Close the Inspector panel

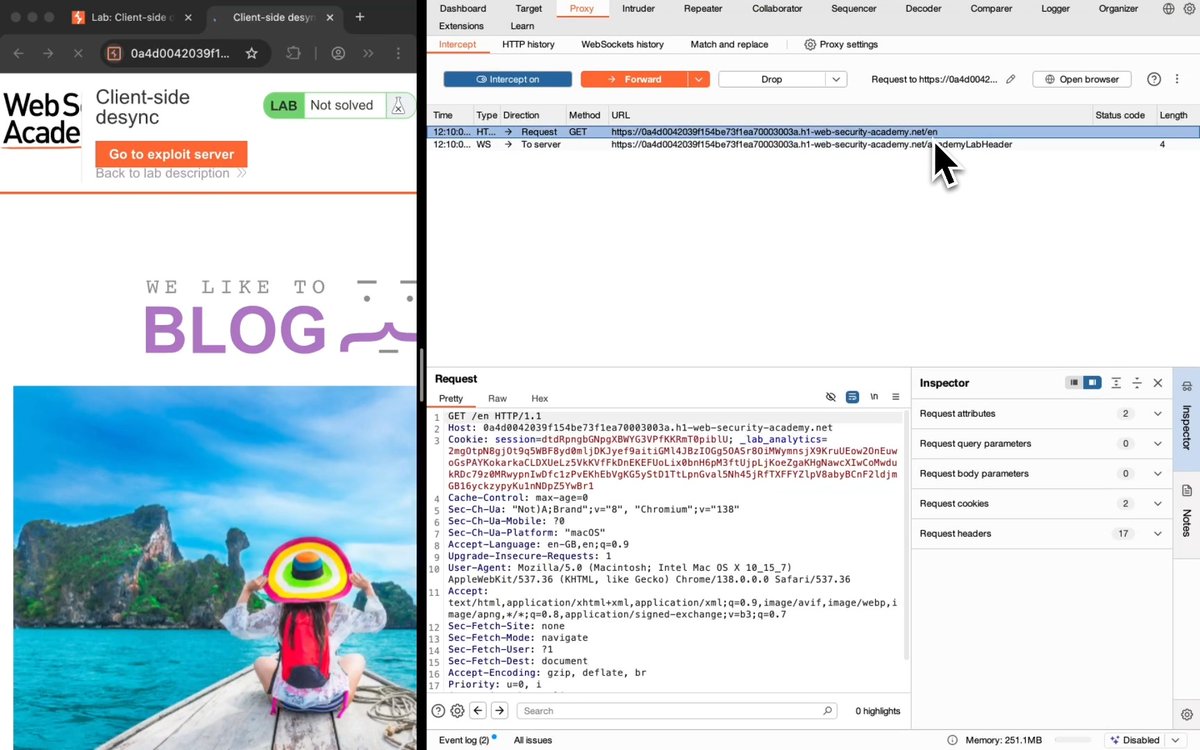click(1158, 383)
